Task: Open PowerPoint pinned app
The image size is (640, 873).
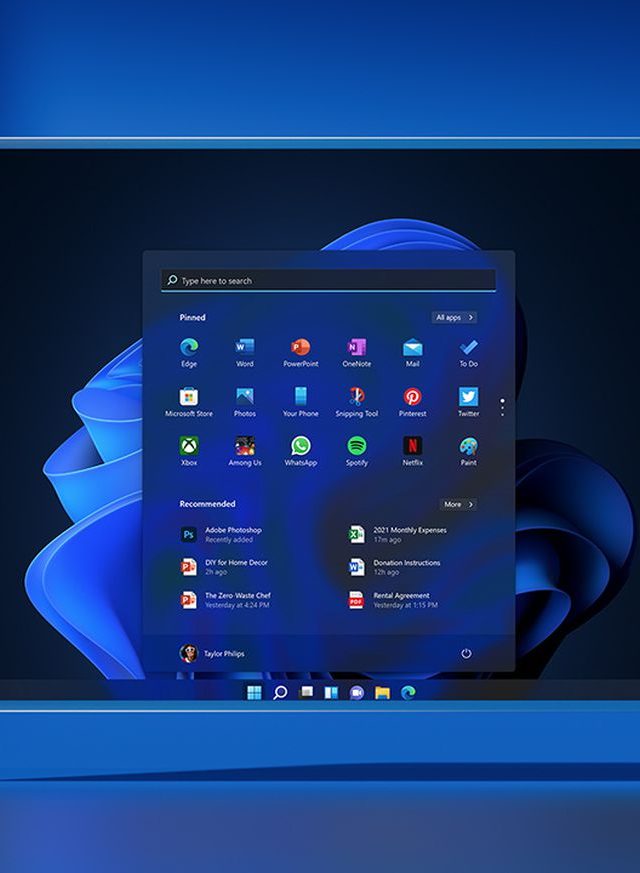Action: tap(300, 348)
